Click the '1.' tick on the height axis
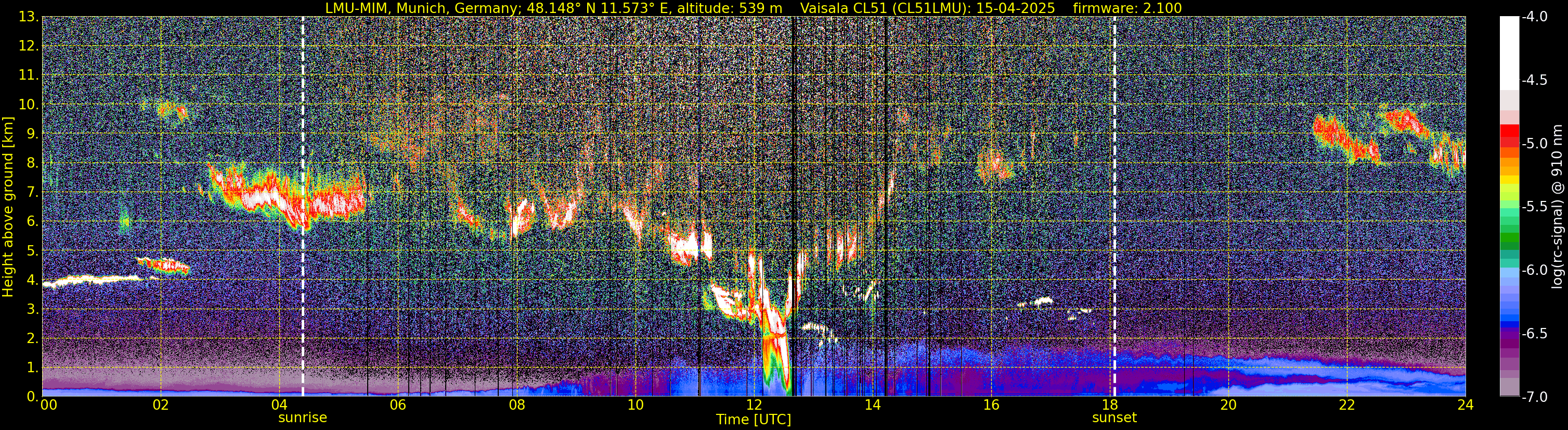The image size is (1568, 430). (33, 368)
